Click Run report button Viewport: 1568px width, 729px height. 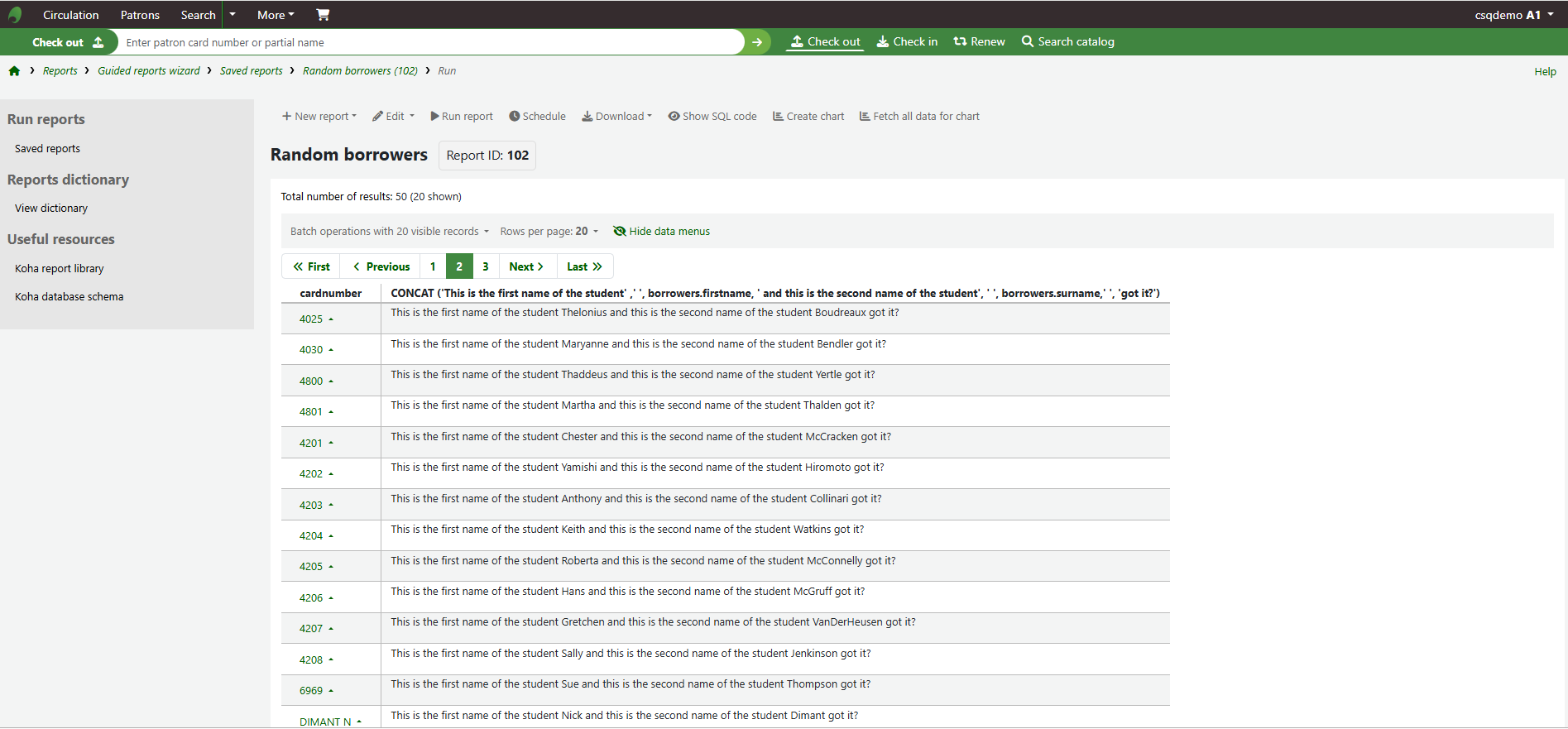click(462, 117)
